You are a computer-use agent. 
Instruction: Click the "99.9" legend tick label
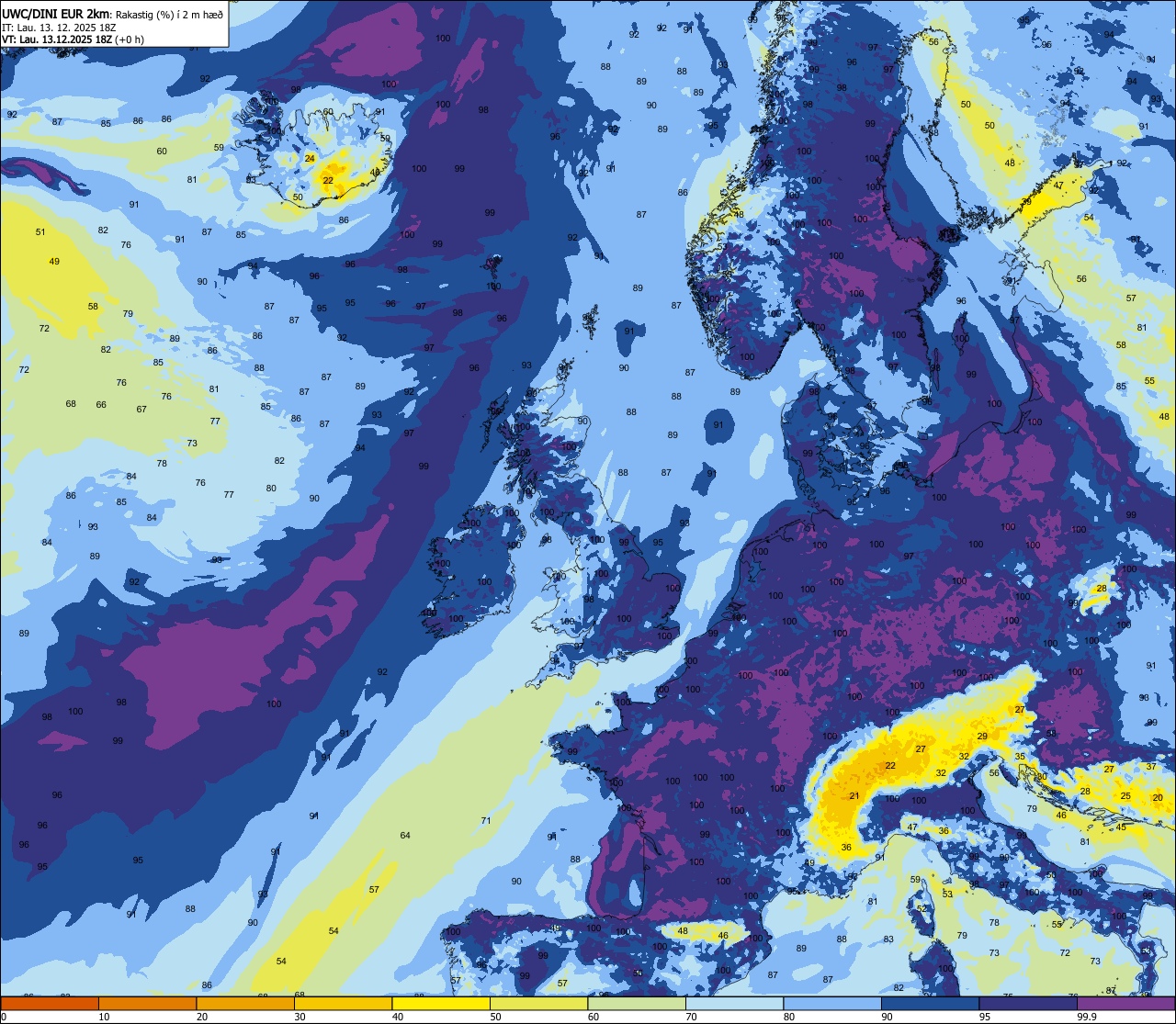coord(1088,1017)
